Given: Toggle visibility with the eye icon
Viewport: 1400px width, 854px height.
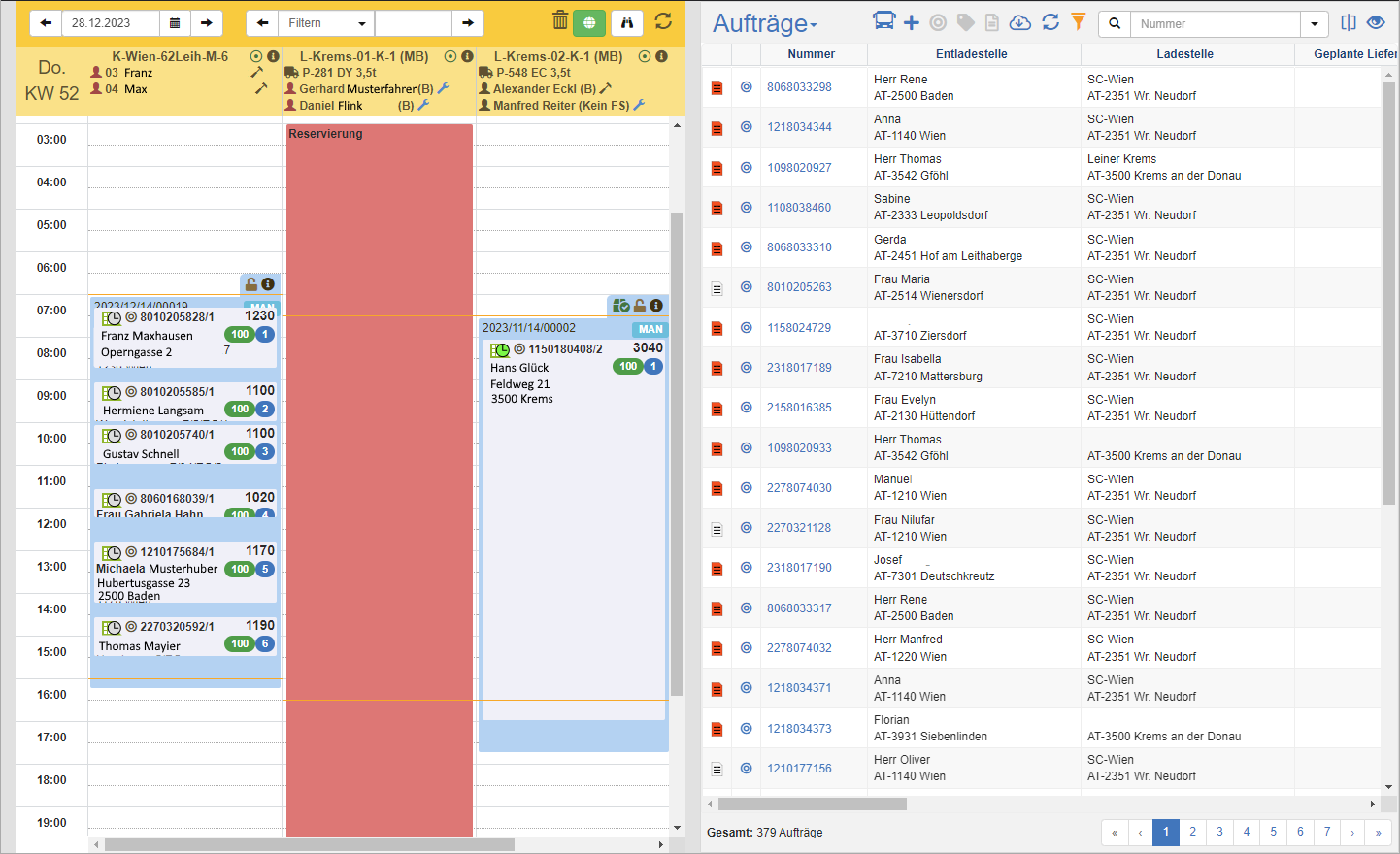Looking at the screenshot, I should pos(1376,22).
